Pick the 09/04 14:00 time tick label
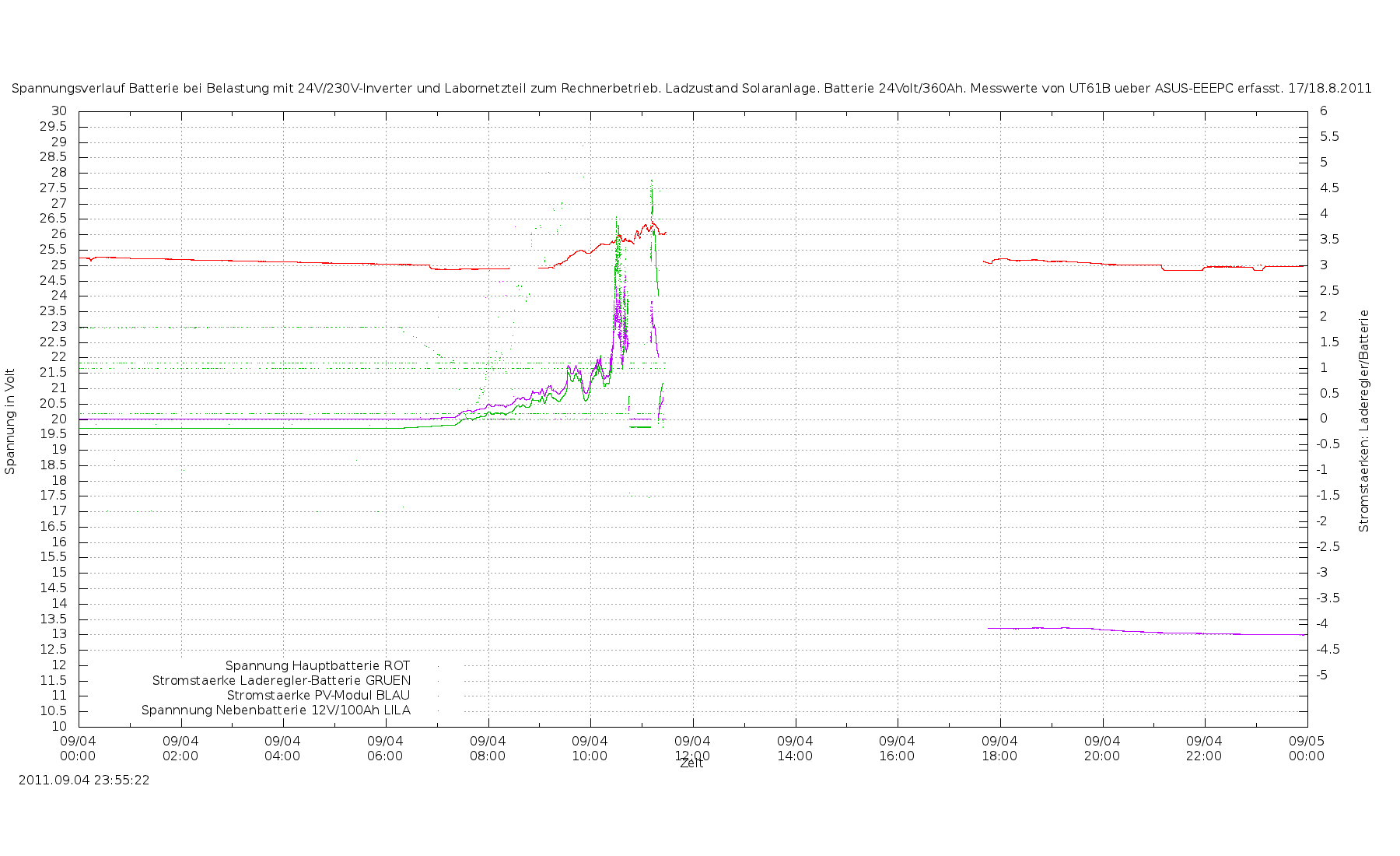The height and width of the screenshot is (856, 1400). (x=795, y=748)
